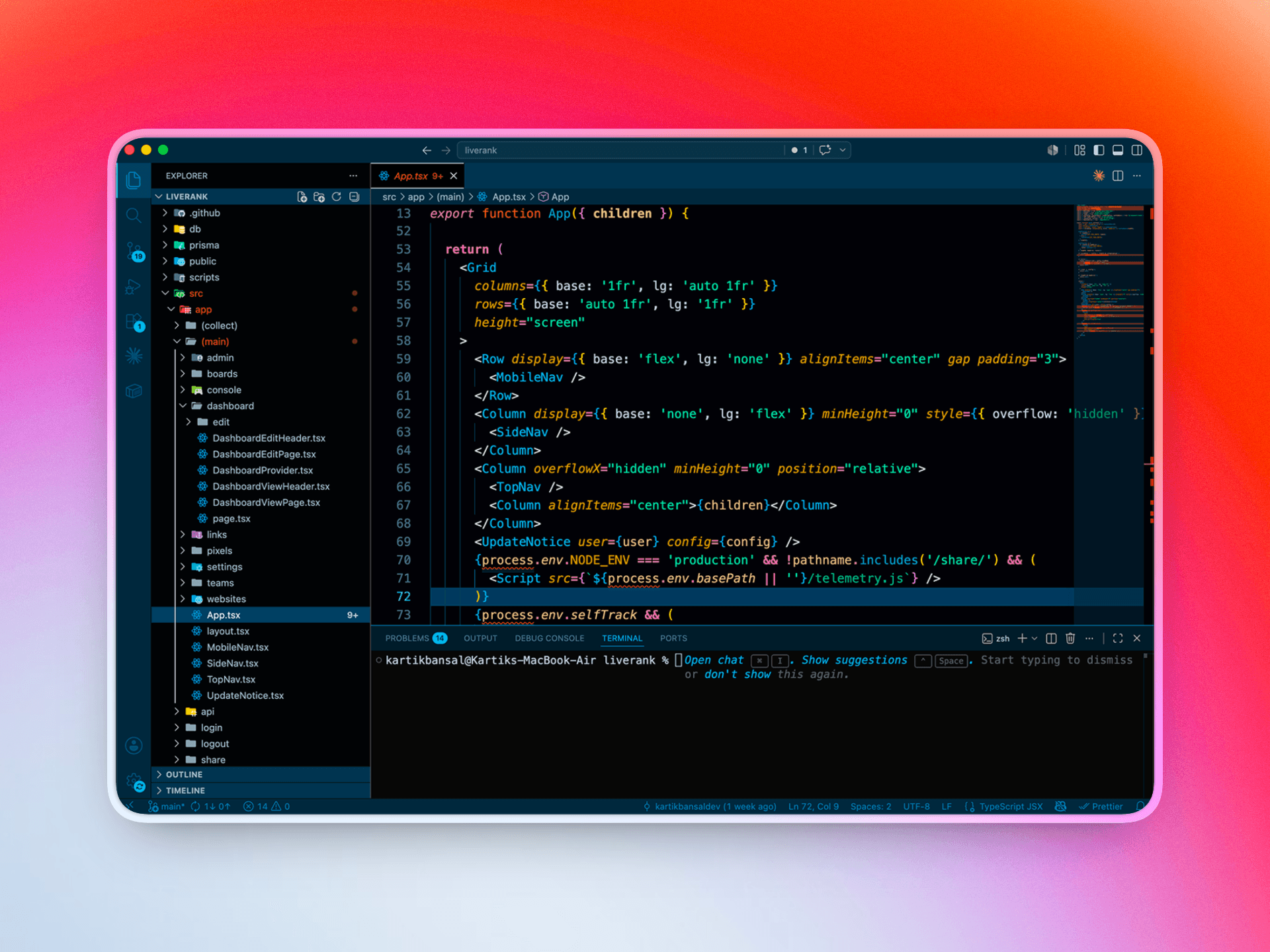Image resolution: width=1270 pixels, height=952 pixels.
Task: Maximize the terminal panel size
Action: coord(1118,639)
